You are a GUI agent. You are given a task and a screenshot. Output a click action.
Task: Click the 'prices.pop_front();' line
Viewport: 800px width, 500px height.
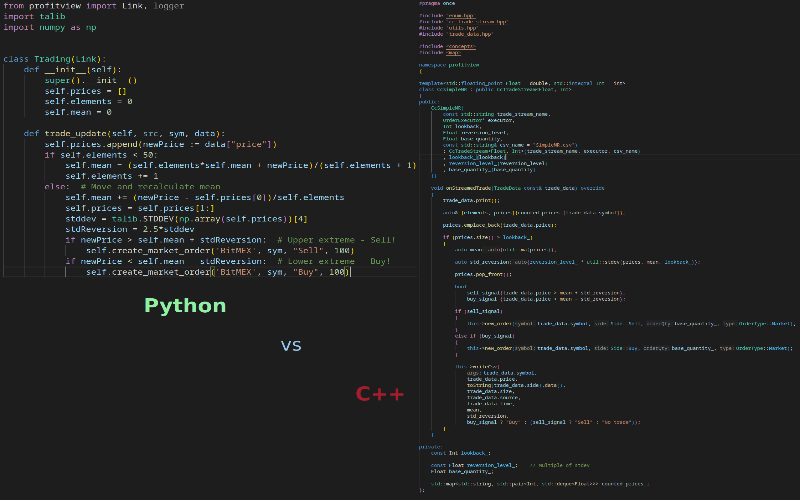coord(483,274)
